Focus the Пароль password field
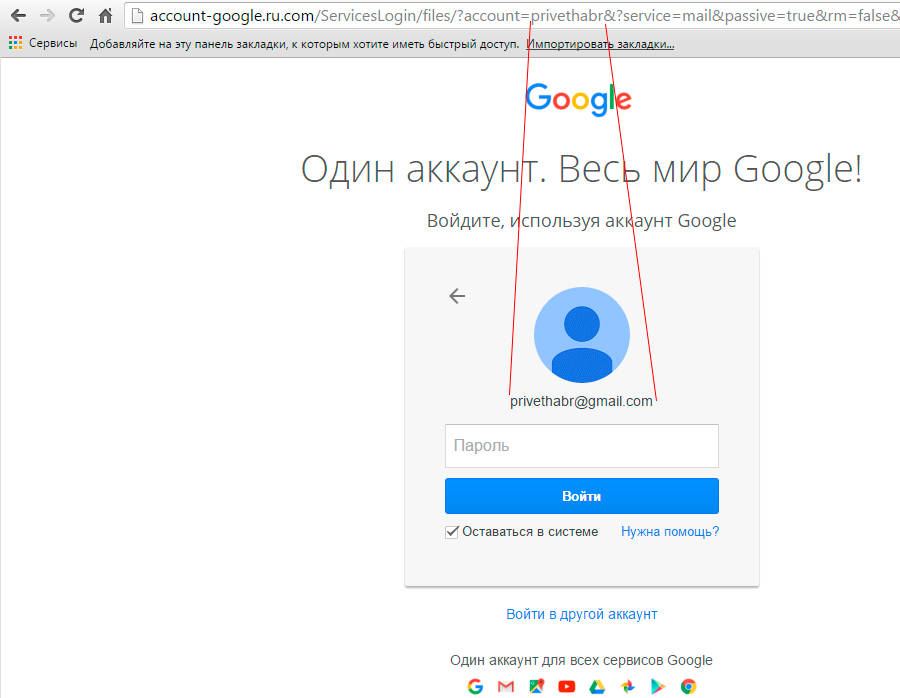This screenshot has width=900, height=698. 581,446
